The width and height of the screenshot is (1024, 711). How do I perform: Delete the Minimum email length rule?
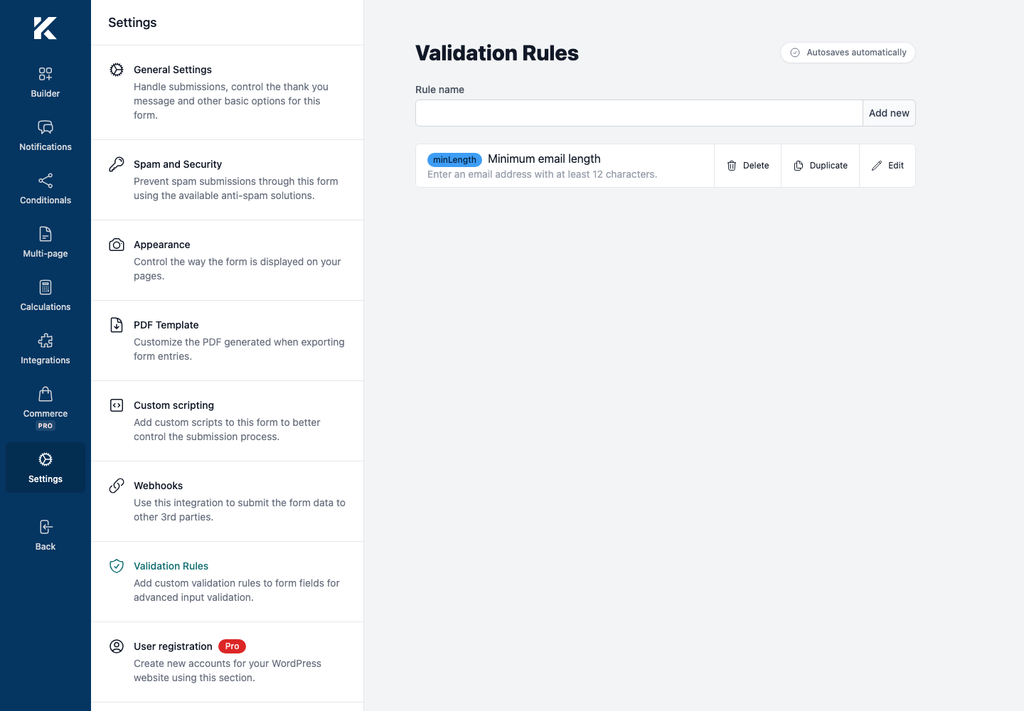click(x=748, y=166)
